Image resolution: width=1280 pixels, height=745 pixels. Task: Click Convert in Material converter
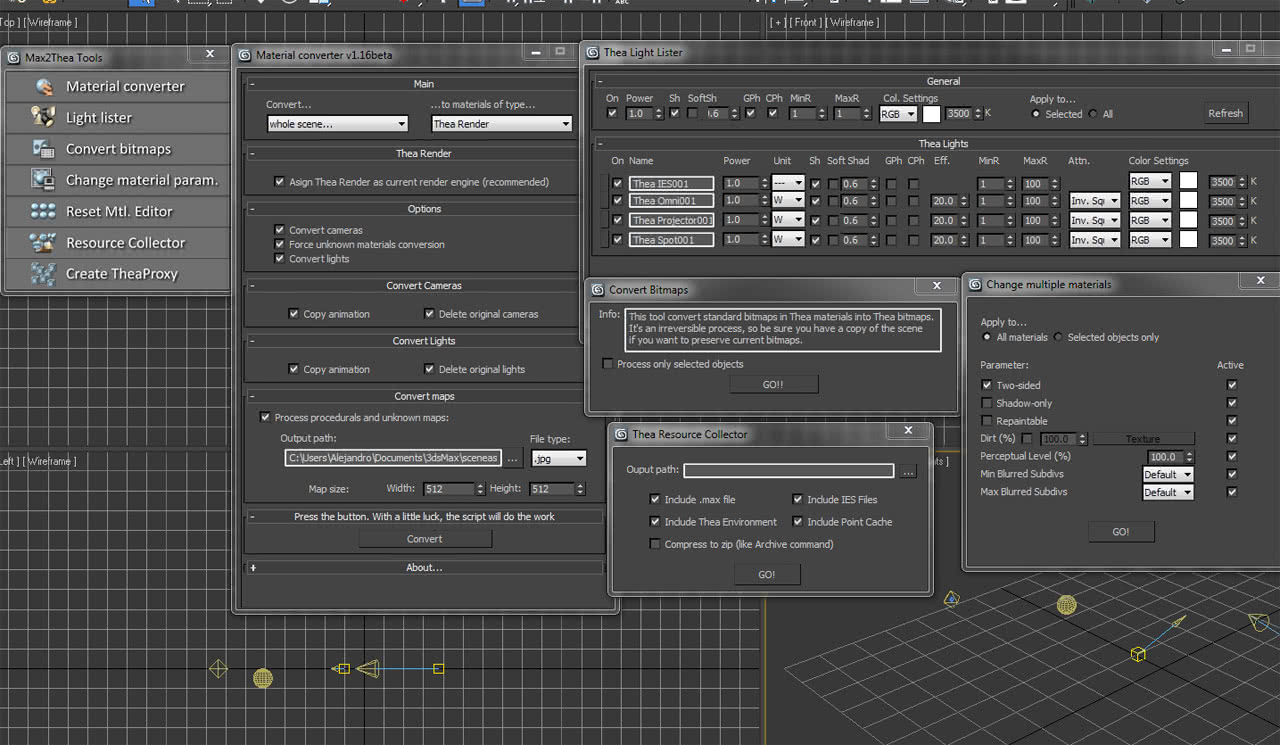pos(425,538)
